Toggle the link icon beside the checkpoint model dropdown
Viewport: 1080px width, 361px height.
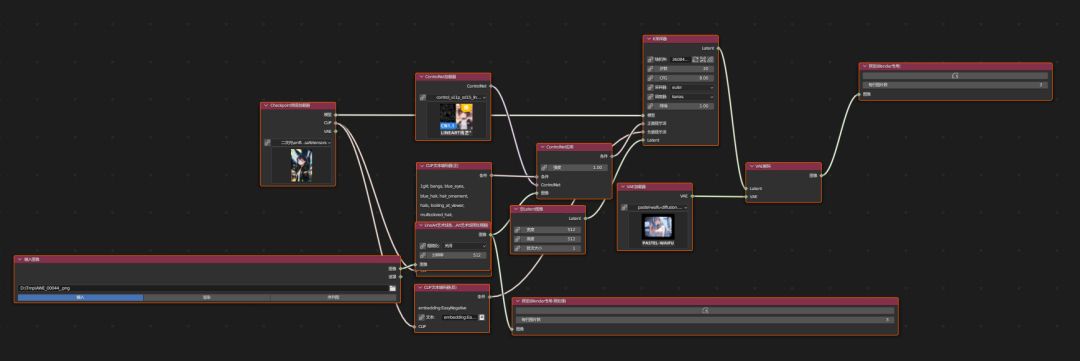pos(267,143)
